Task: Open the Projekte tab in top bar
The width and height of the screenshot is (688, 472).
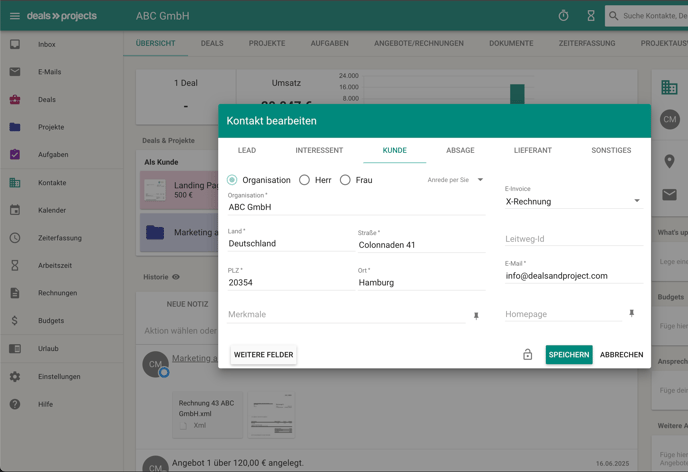Action: coord(267,43)
